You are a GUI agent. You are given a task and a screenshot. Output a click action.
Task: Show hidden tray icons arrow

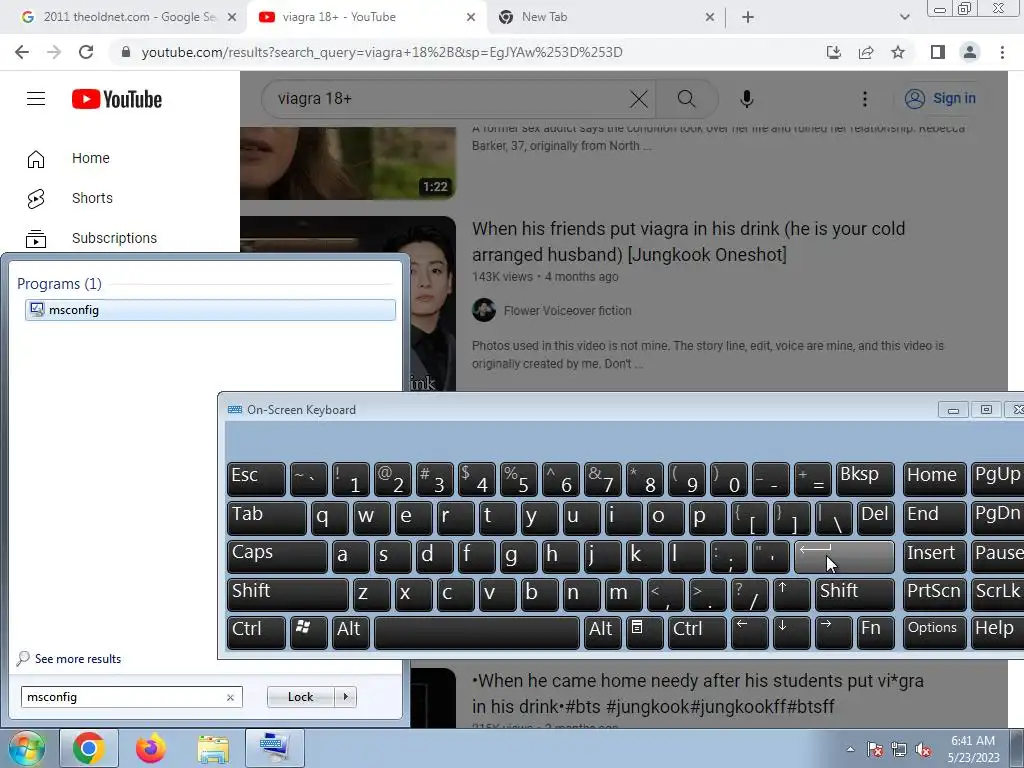point(850,750)
